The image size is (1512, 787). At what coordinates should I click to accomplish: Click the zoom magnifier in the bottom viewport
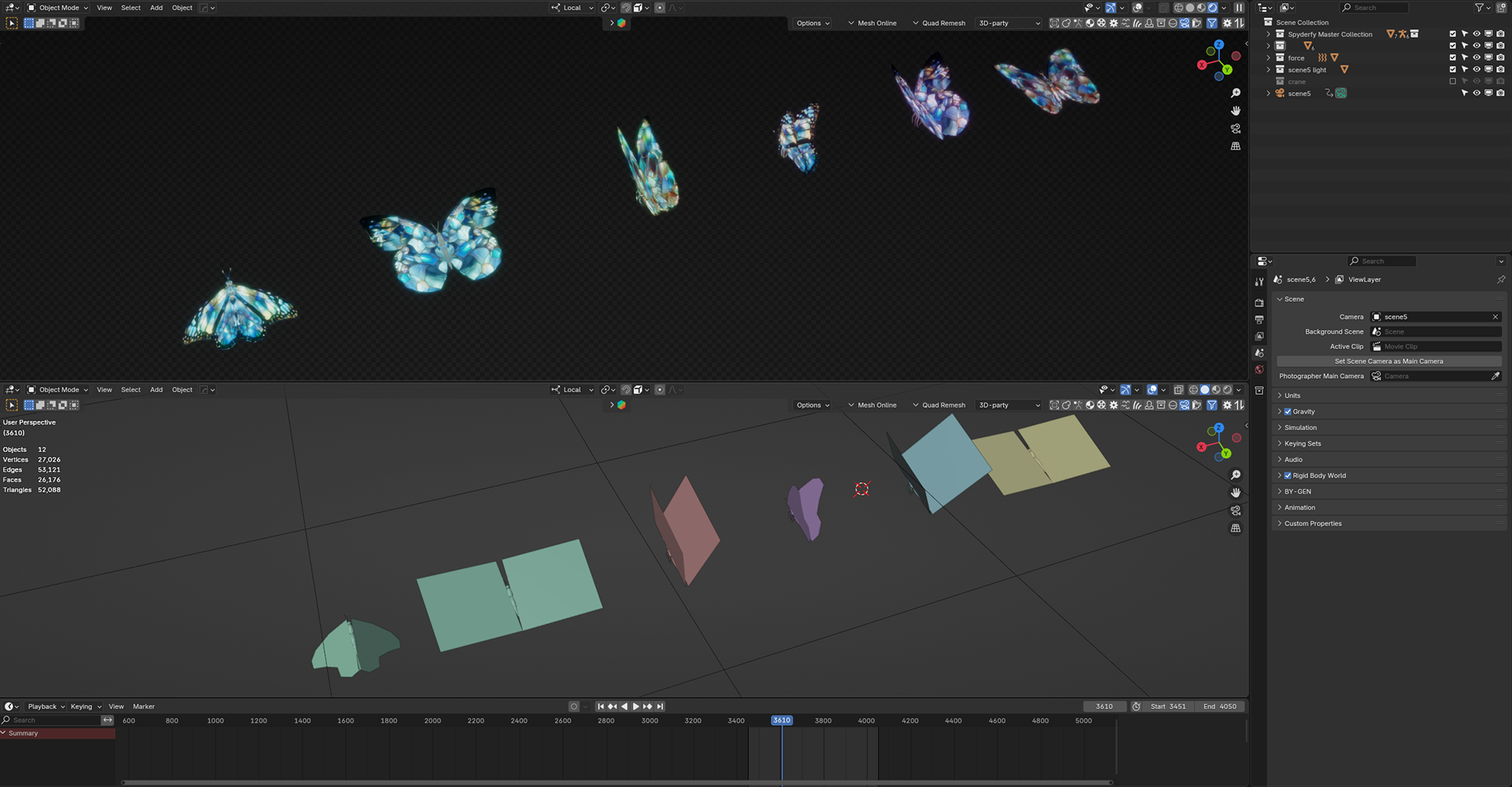point(1236,475)
